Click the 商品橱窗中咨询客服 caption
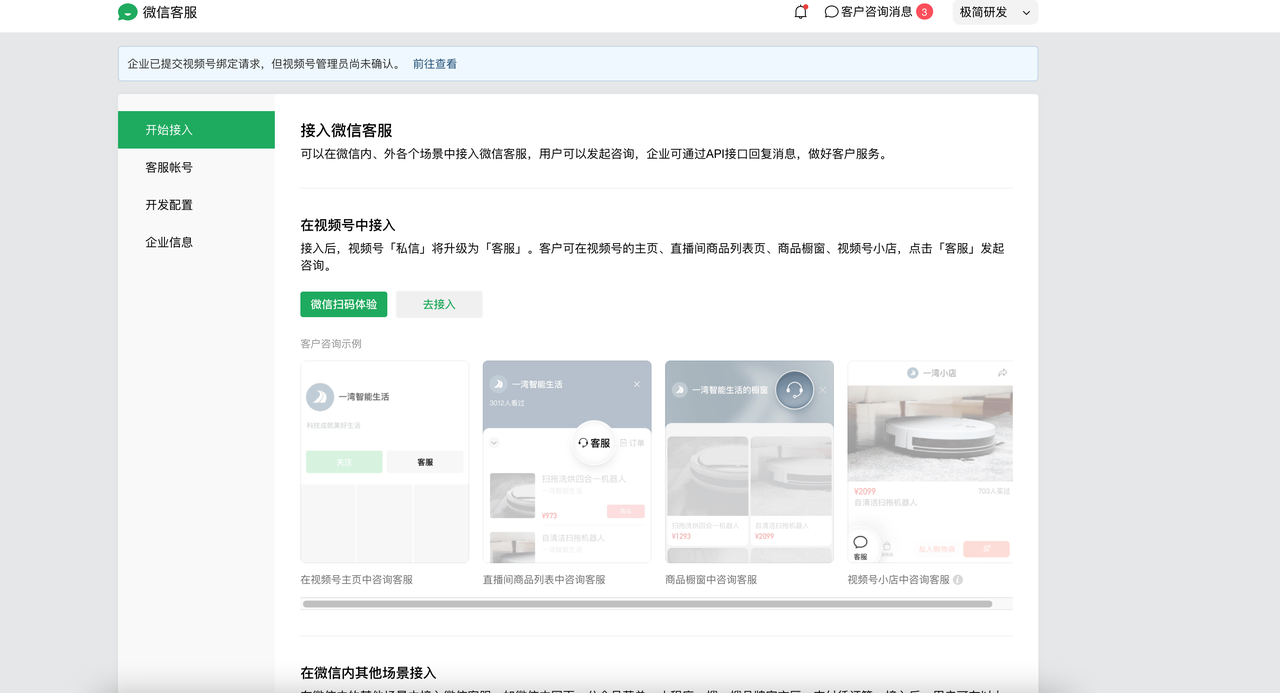Image resolution: width=1280 pixels, height=693 pixels. (711, 580)
